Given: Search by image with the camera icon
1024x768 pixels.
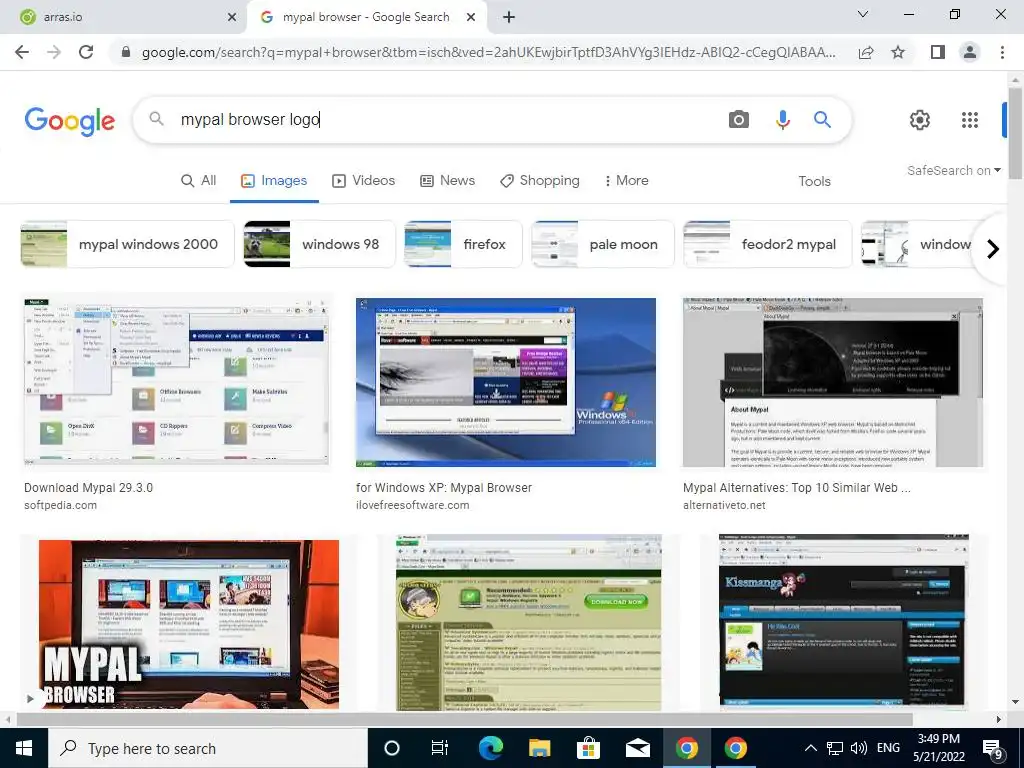Looking at the screenshot, I should 739,120.
